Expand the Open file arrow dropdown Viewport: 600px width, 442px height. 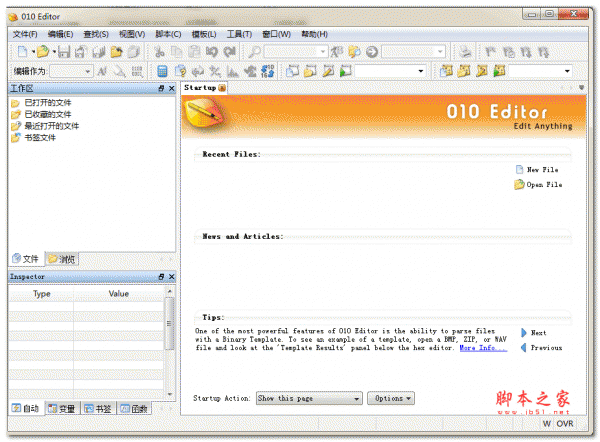[x=54, y=51]
